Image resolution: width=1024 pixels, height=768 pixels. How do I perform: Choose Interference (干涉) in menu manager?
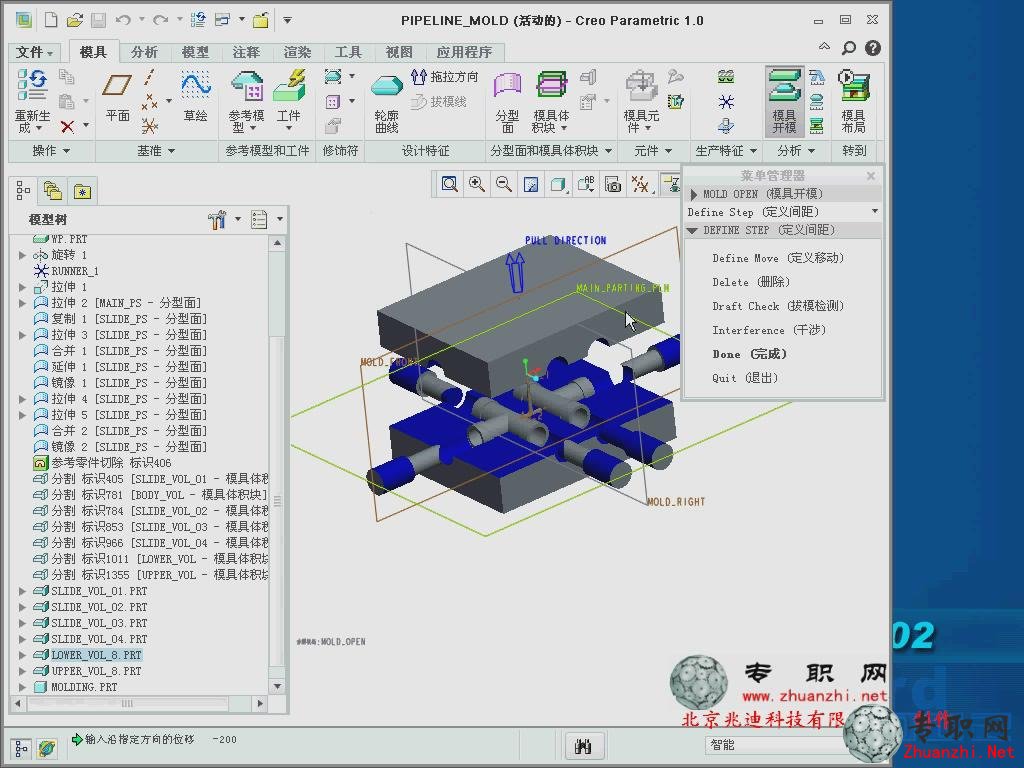point(769,330)
